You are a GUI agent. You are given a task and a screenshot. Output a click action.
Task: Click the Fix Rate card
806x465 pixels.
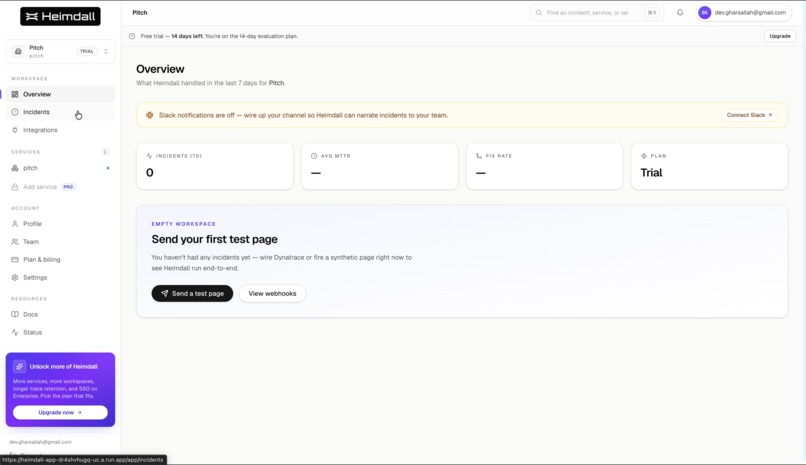(x=544, y=166)
